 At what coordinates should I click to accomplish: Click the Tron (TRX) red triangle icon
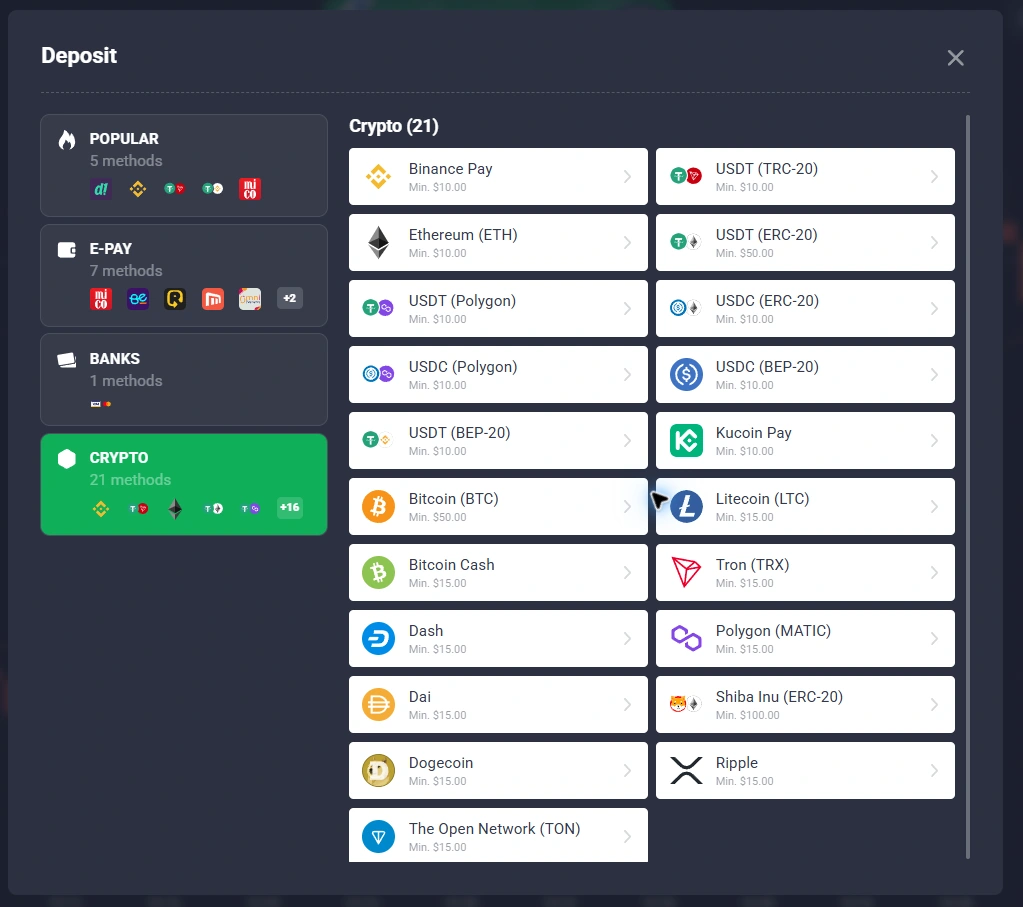[x=686, y=572]
